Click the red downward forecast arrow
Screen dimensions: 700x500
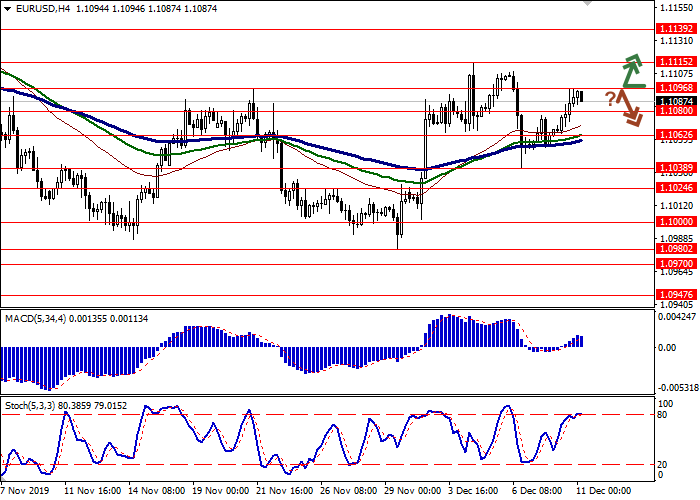[630, 108]
